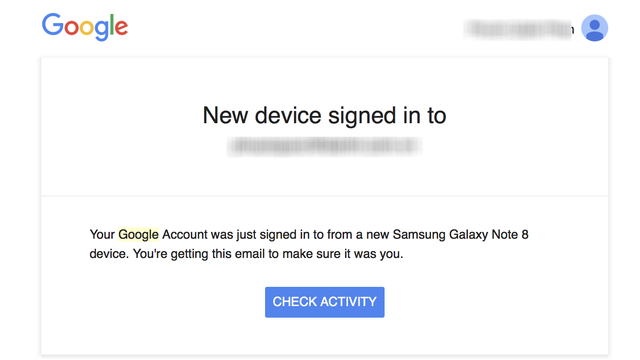This screenshot has width=640, height=360.
Task: Open the blue profile avatar icon
Action: [x=594, y=28]
